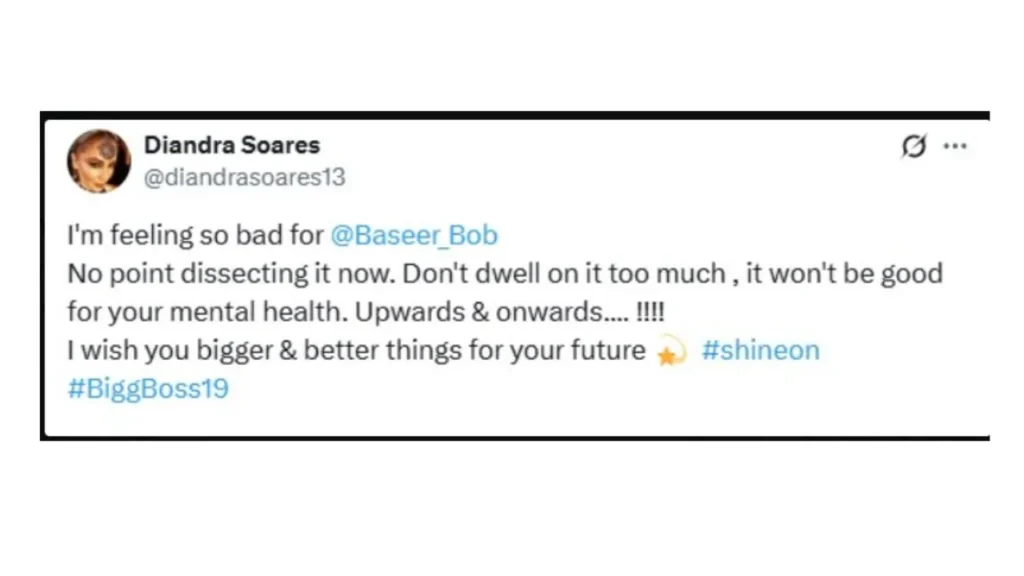Click the text "I'm feeling so bad for"
The image size is (1024, 576).
pos(194,236)
